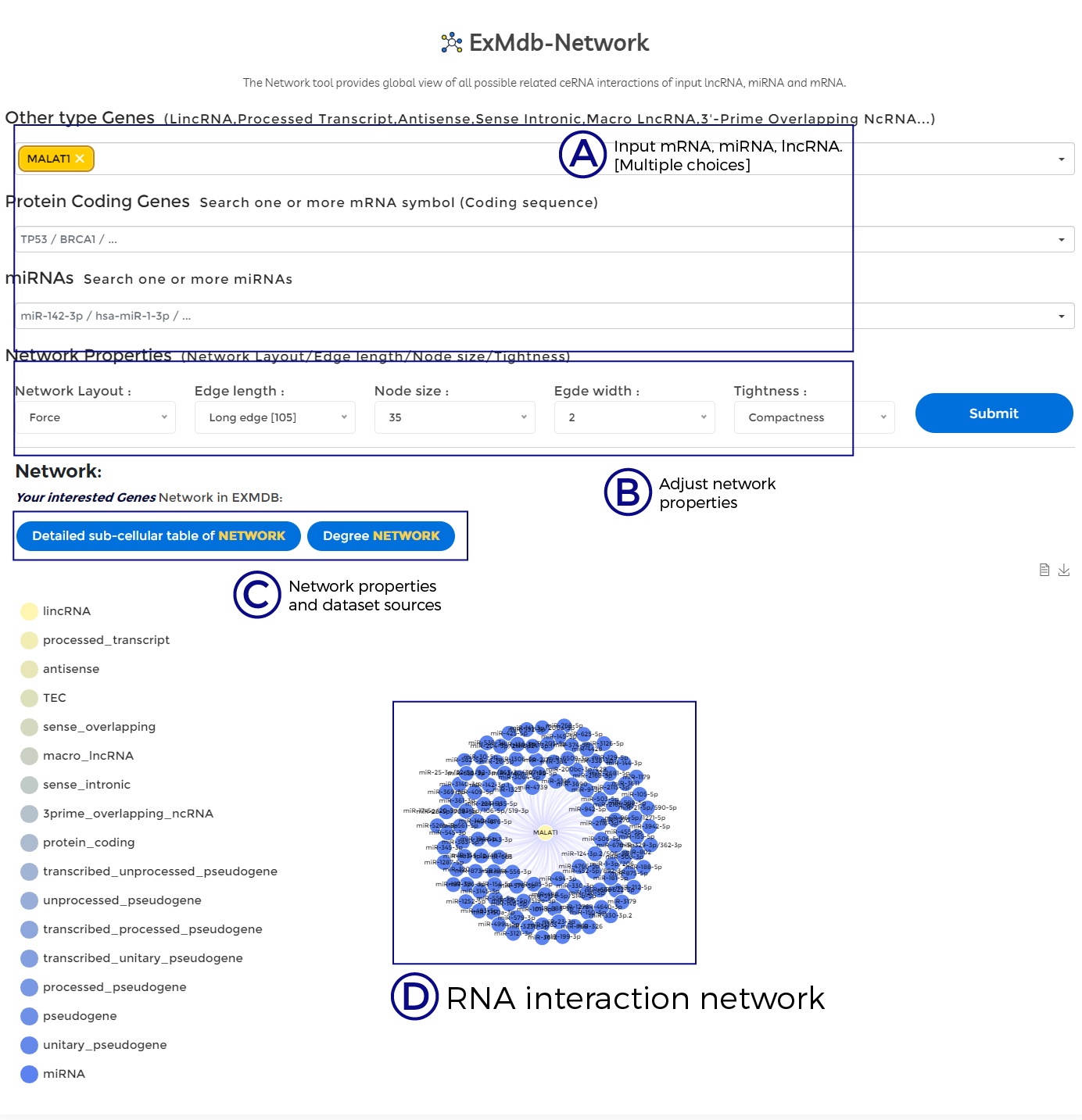Click the ExMdb-Network logo icon
Viewport: 1082px width, 1120px height.
(452, 43)
